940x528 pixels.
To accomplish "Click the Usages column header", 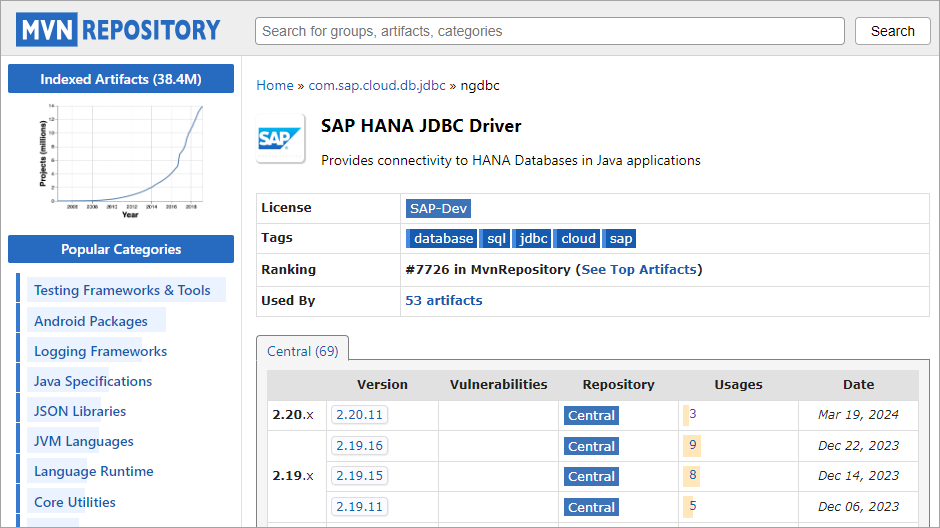I will [x=738, y=385].
